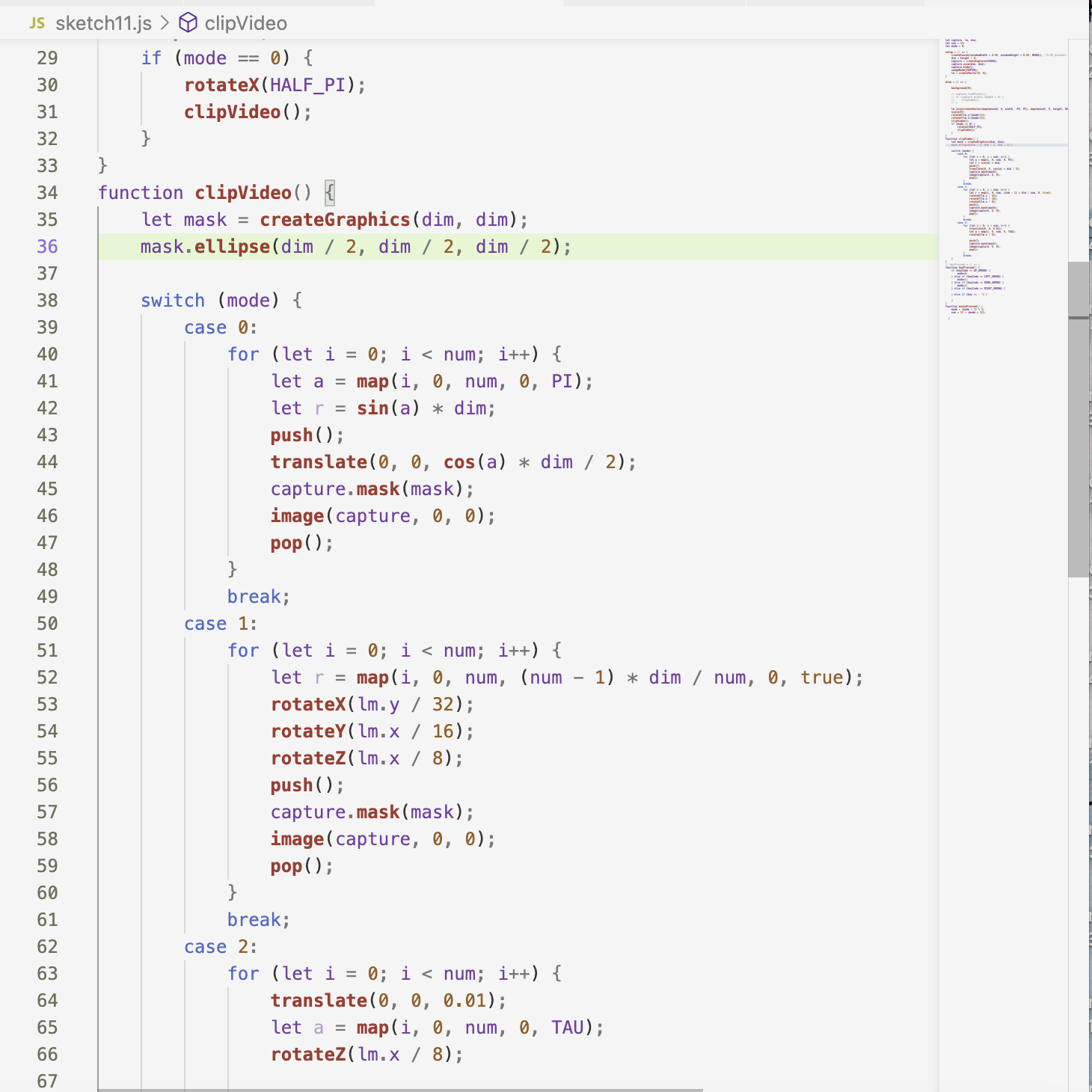Click the TAU constant on line 65
The width and height of the screenshot is (1092, 1092).
click(x=567, y=1027)
